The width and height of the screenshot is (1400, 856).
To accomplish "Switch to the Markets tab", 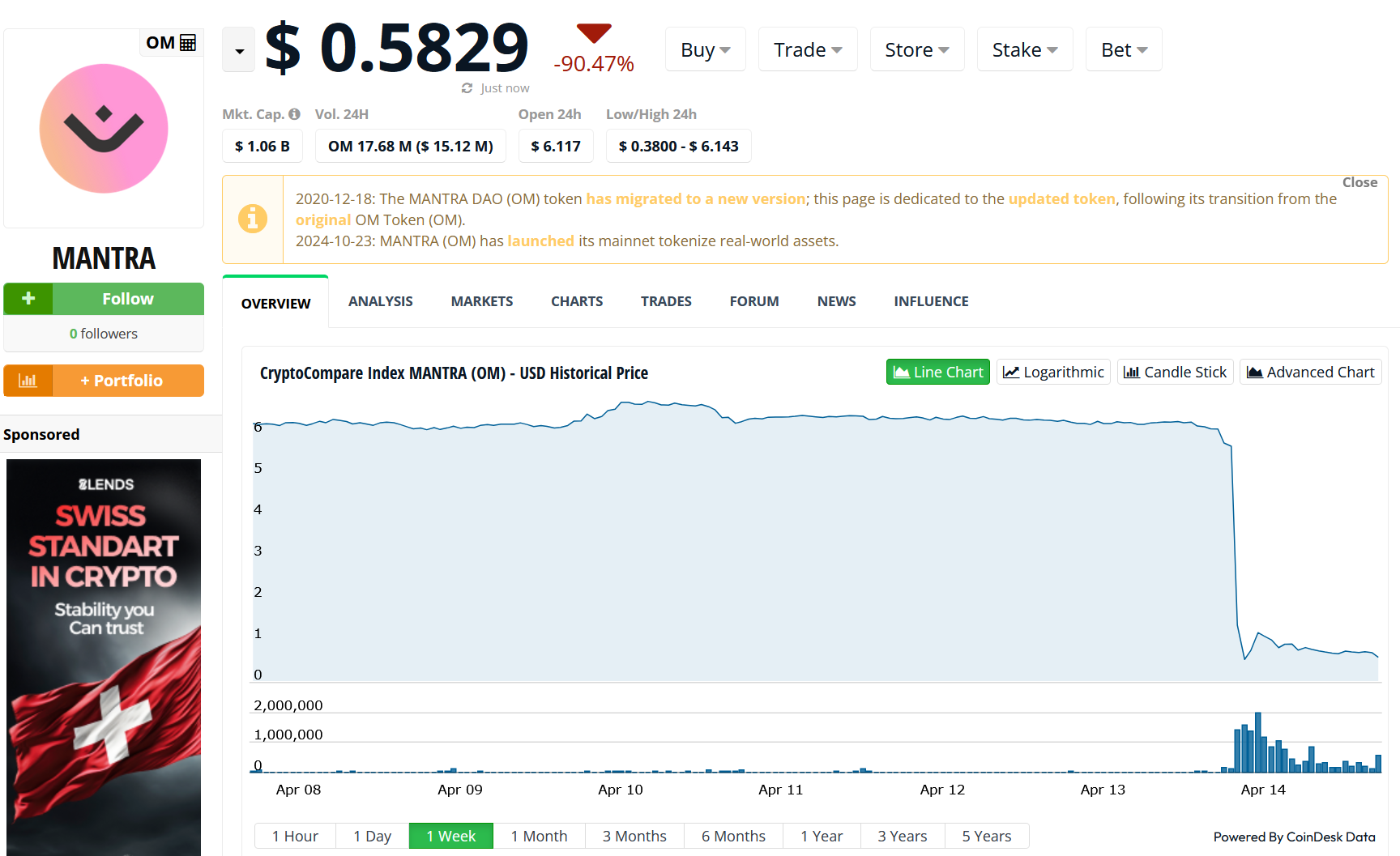I will click(481, 300).
